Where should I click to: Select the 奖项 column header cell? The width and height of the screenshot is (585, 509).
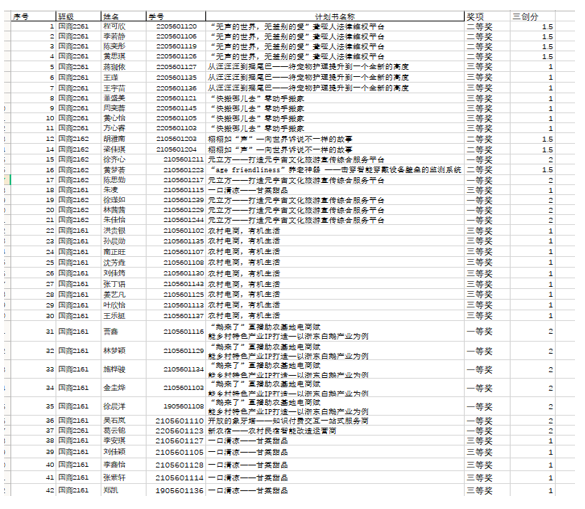click(x=487, y=16)
